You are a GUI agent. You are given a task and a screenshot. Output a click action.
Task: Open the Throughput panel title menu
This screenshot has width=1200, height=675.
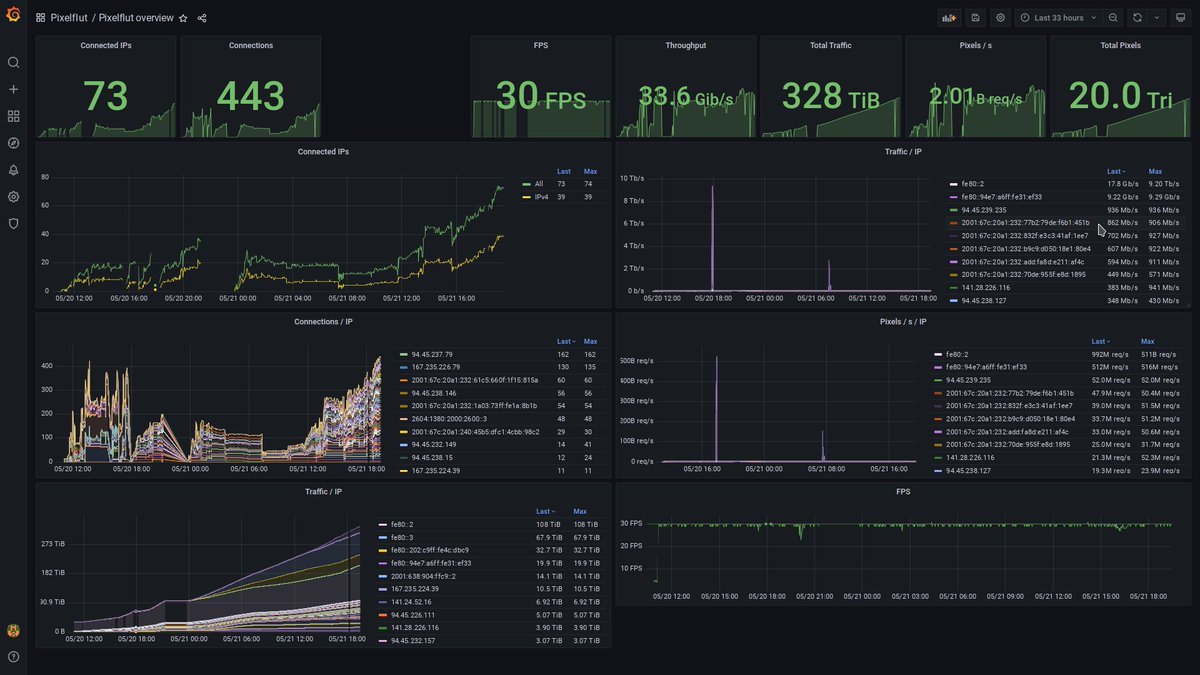click(x=686, y=46)
